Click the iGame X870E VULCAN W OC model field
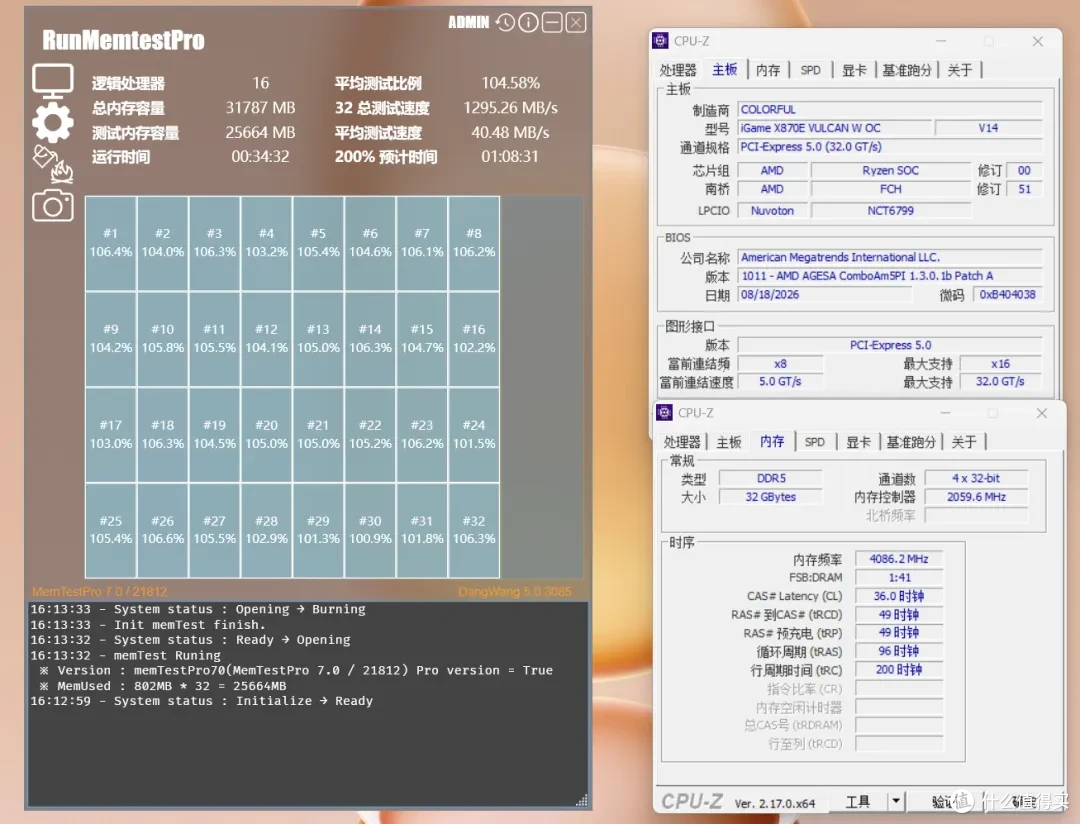 click(835, 128)
